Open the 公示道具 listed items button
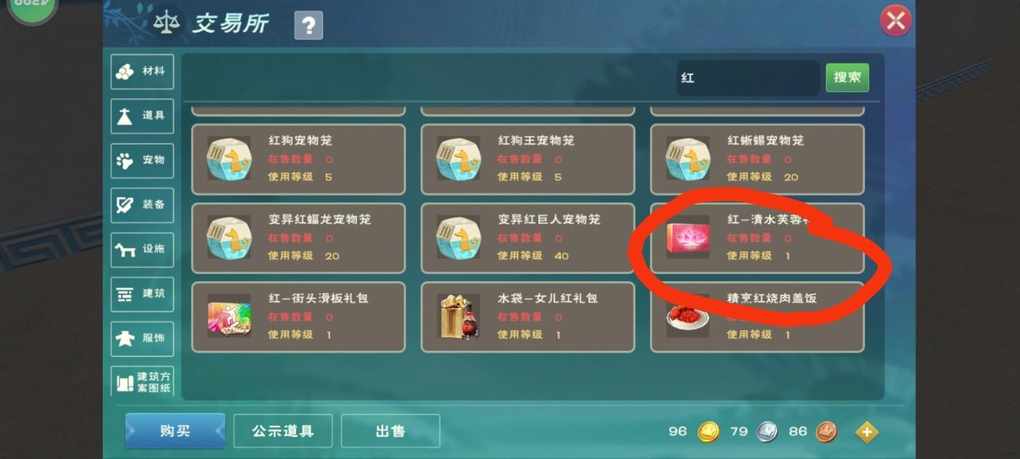The width and height of the screenshot is (1020, 459). (283, 431)
